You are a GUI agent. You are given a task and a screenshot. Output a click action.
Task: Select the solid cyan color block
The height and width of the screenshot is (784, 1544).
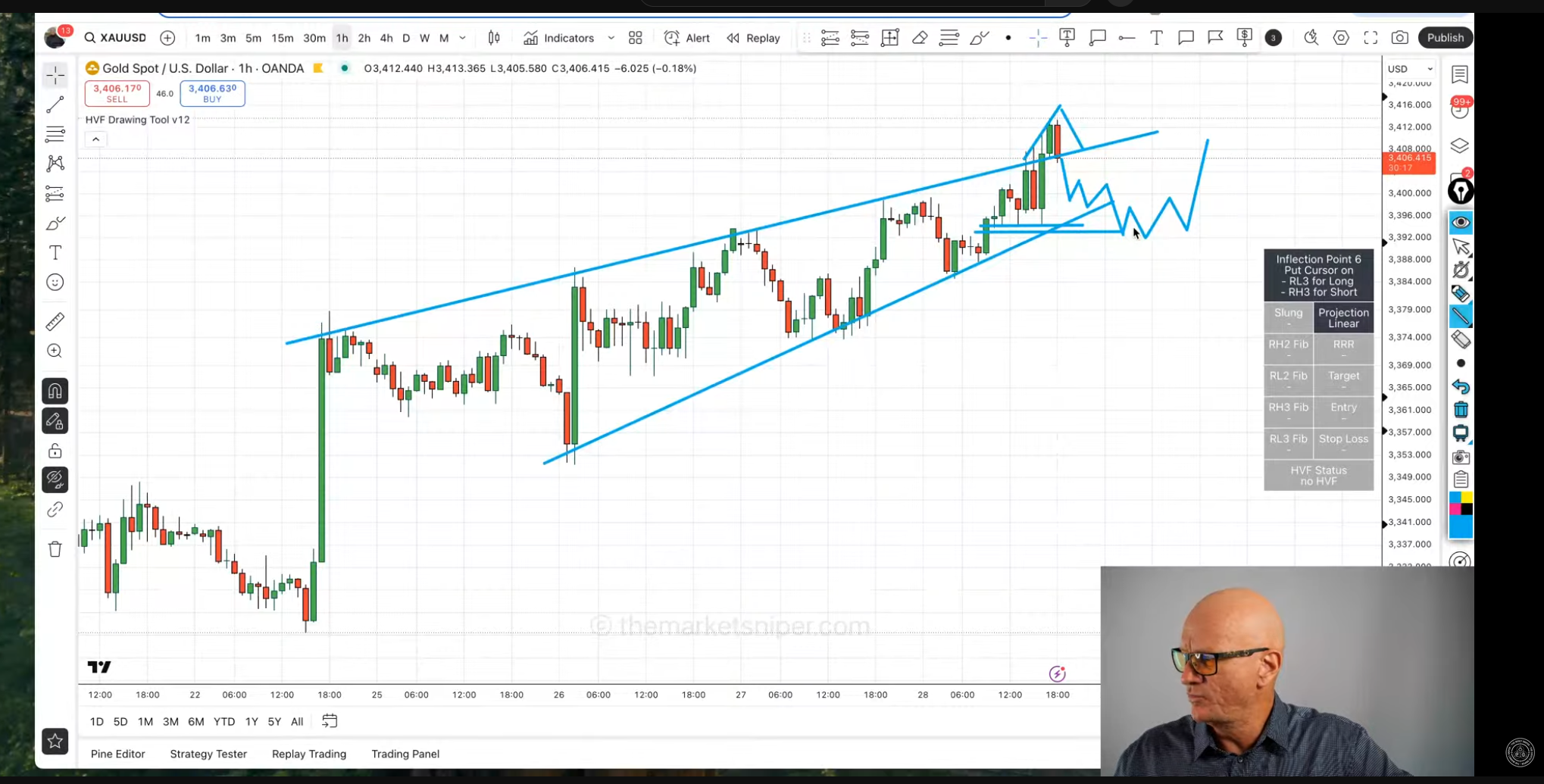(1461, 527)
